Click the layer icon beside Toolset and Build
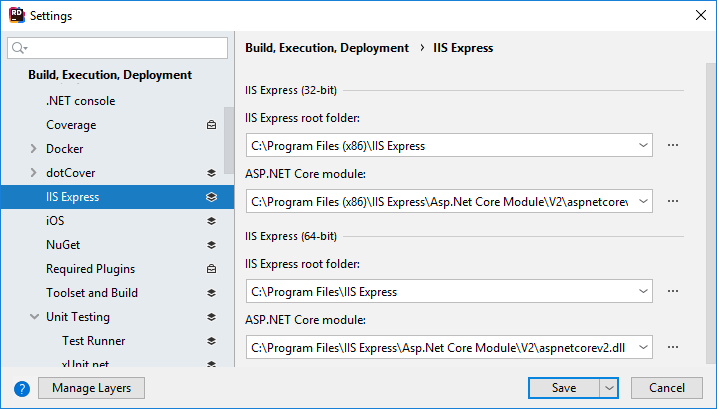This screenshot has width=717, height=409. coord(211,293)
